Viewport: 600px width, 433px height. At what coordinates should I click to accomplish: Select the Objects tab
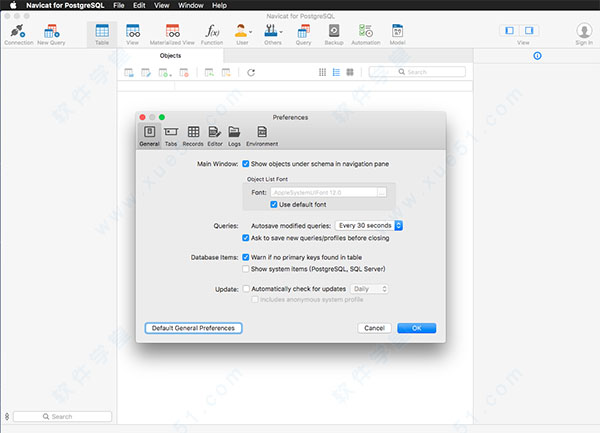tap(170, 56)
